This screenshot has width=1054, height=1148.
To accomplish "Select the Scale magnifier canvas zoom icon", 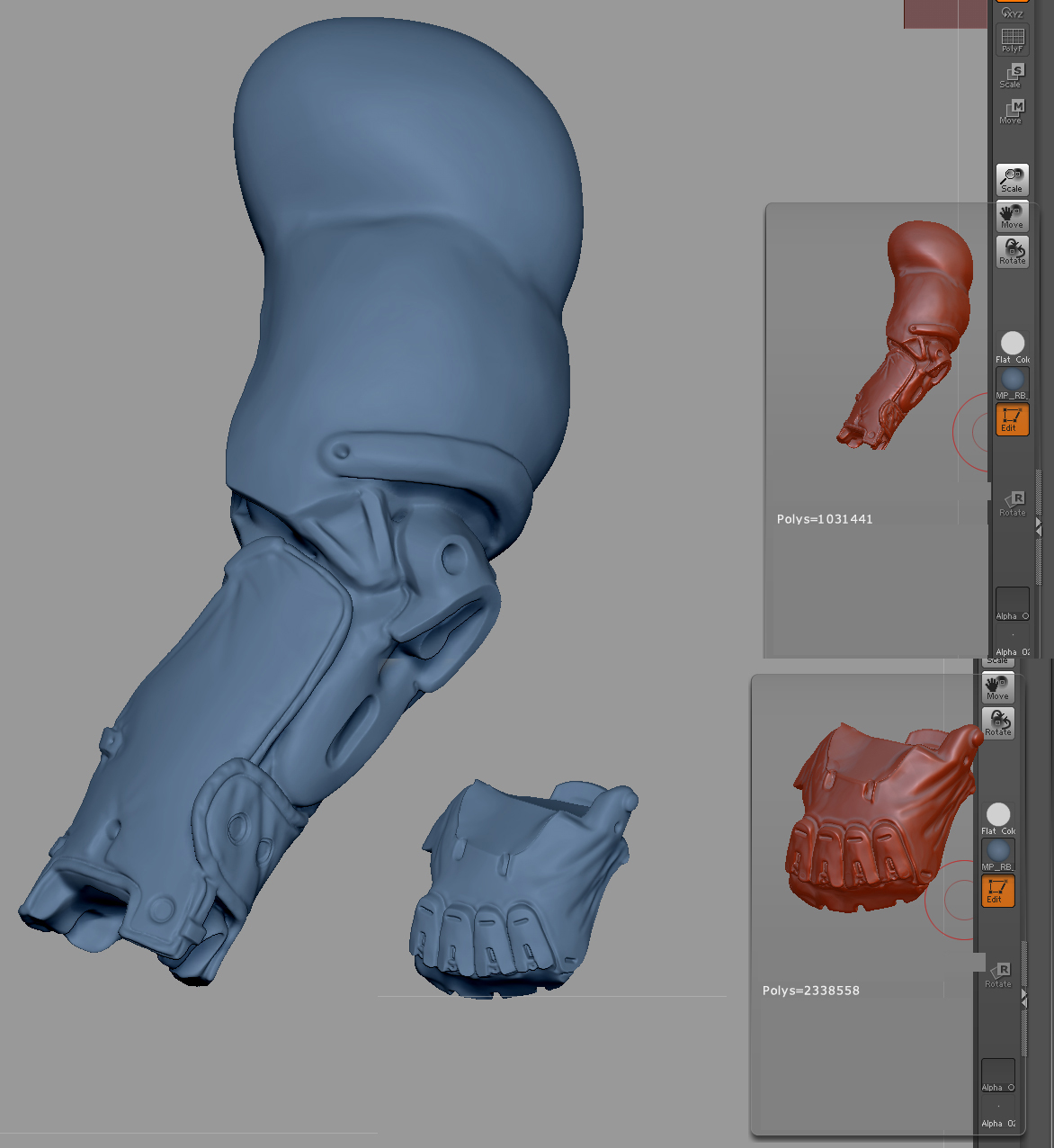I will click(1012, 177).
